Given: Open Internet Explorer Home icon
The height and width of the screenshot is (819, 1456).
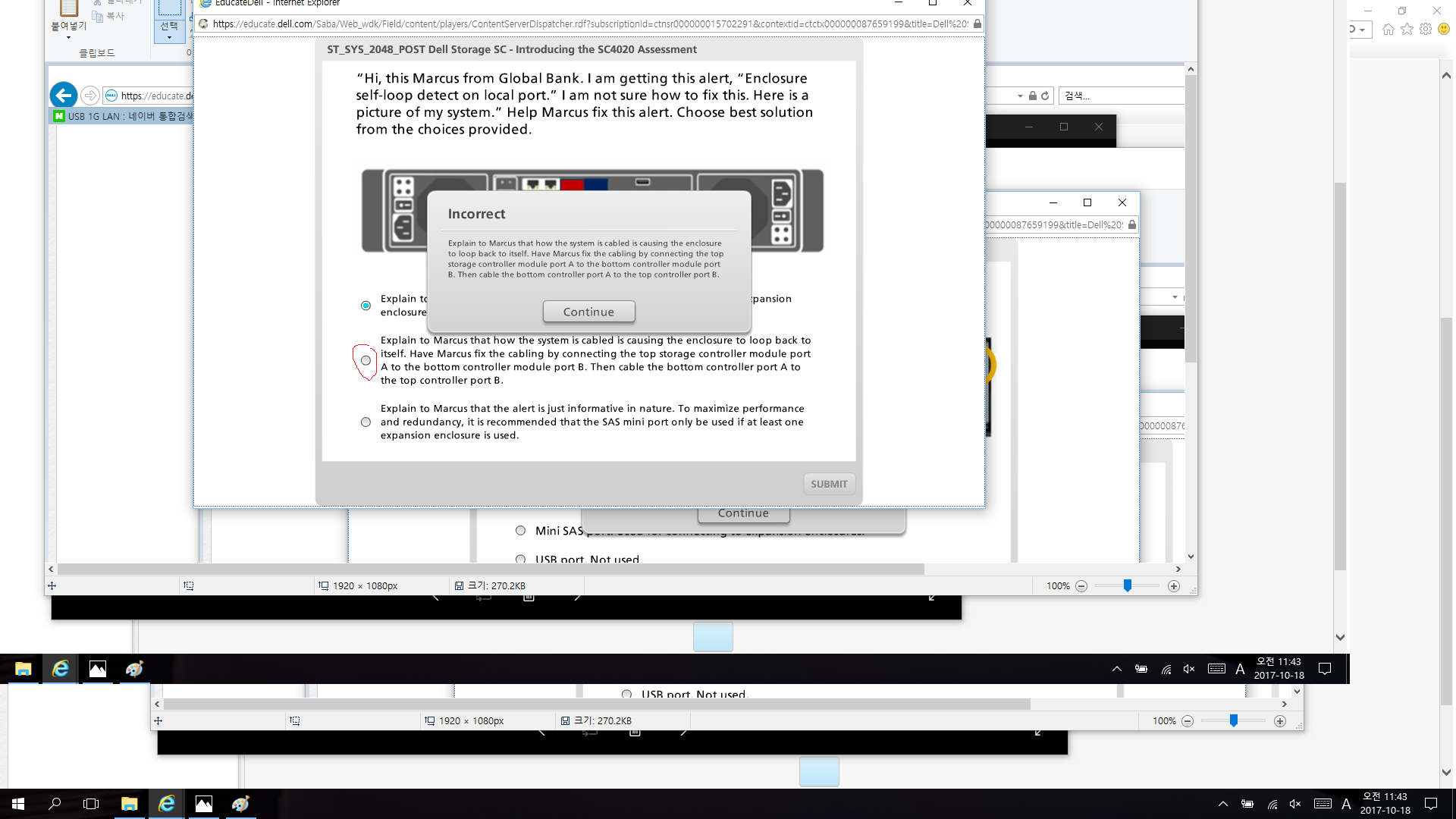Looking at the screenshot, I should coord(1388,30).
